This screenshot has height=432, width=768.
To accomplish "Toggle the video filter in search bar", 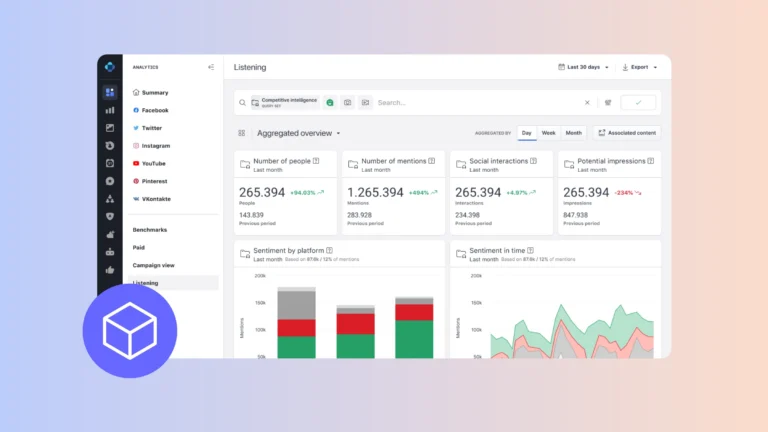I will click(x=365, y=102).
